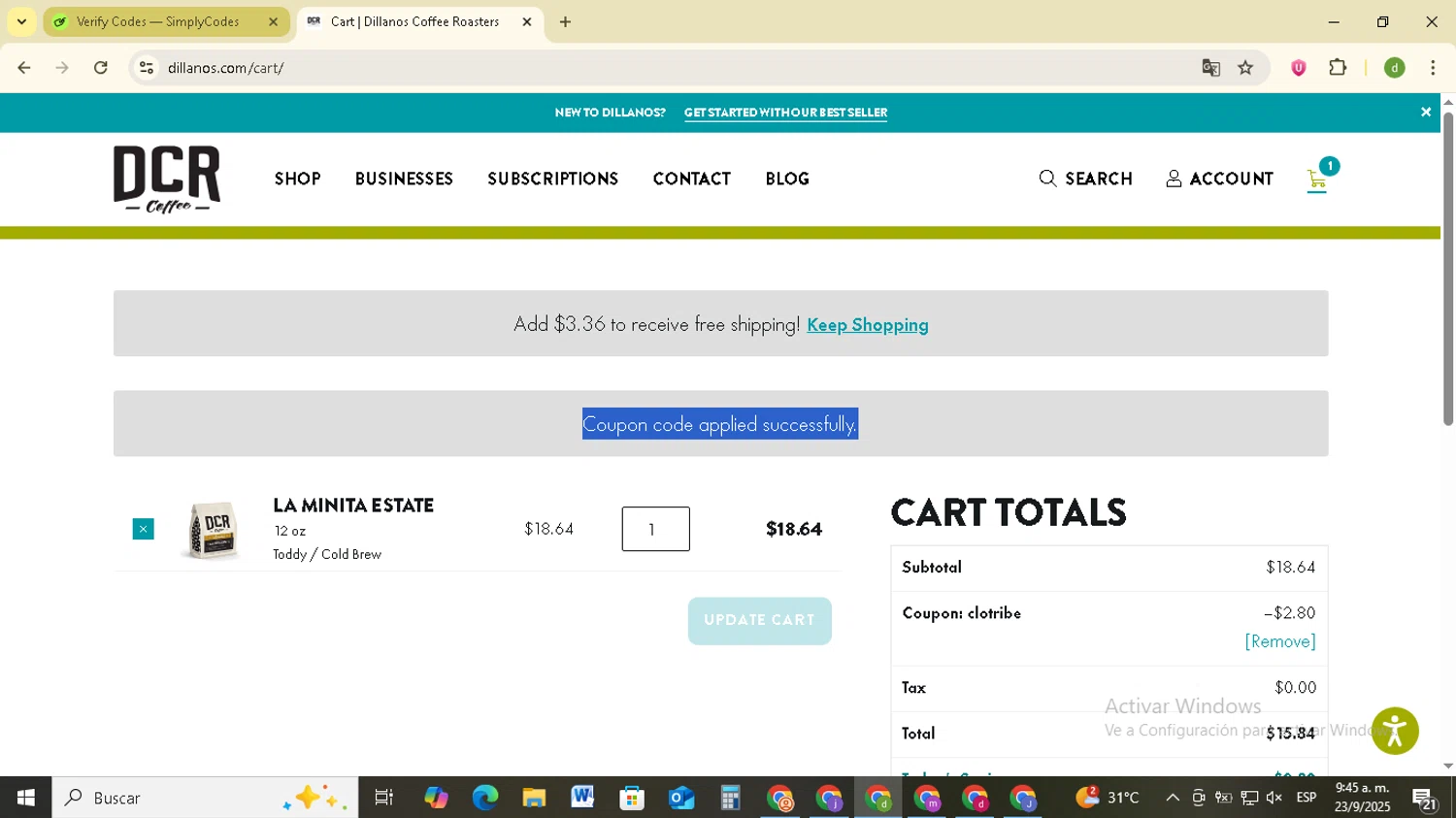The image size is (1456, 818).
Task: Click the Subtotal $18.64 value
Action: (1290, 568)
